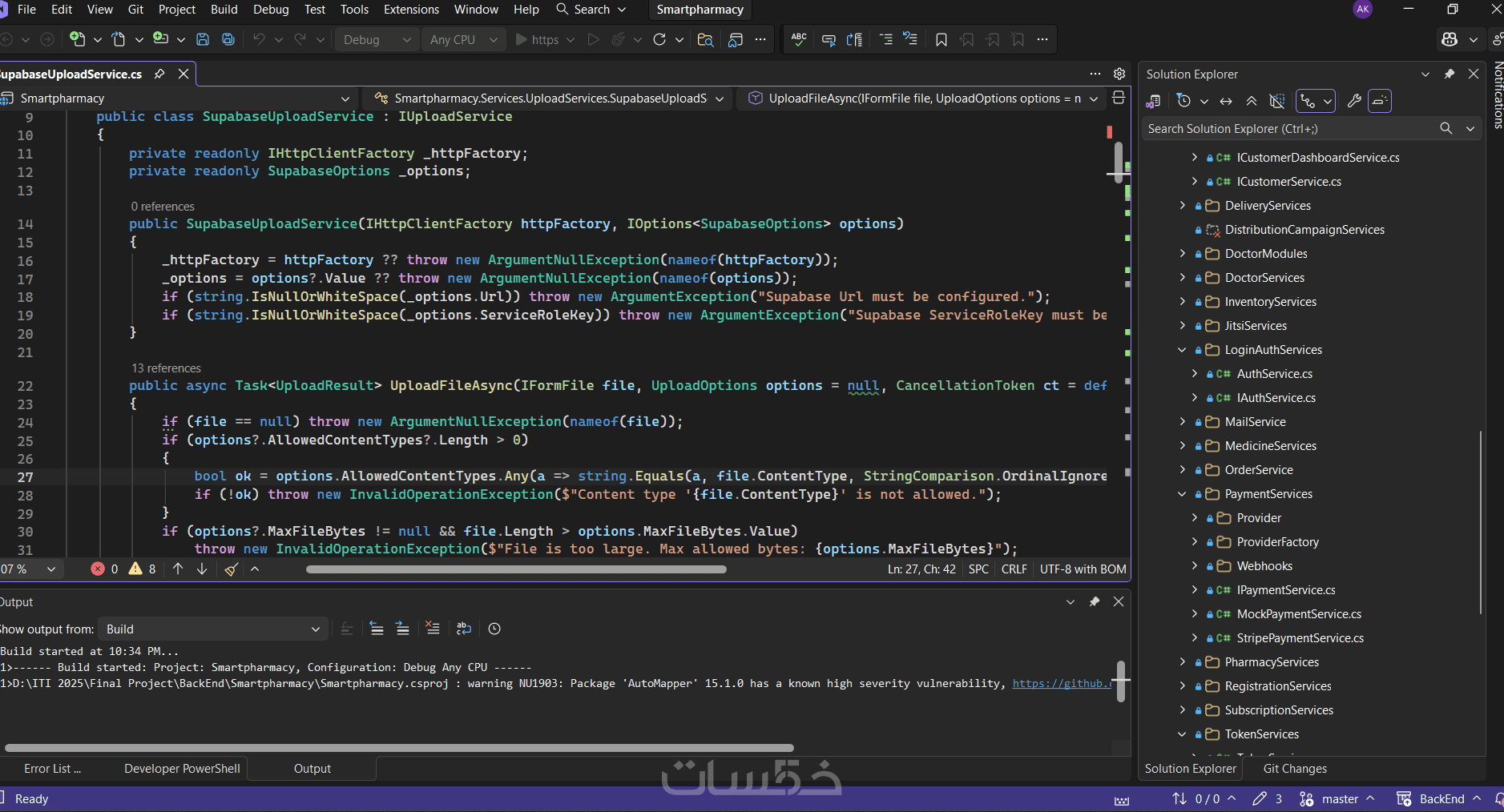Open the Extensions menu

point(411,10)
